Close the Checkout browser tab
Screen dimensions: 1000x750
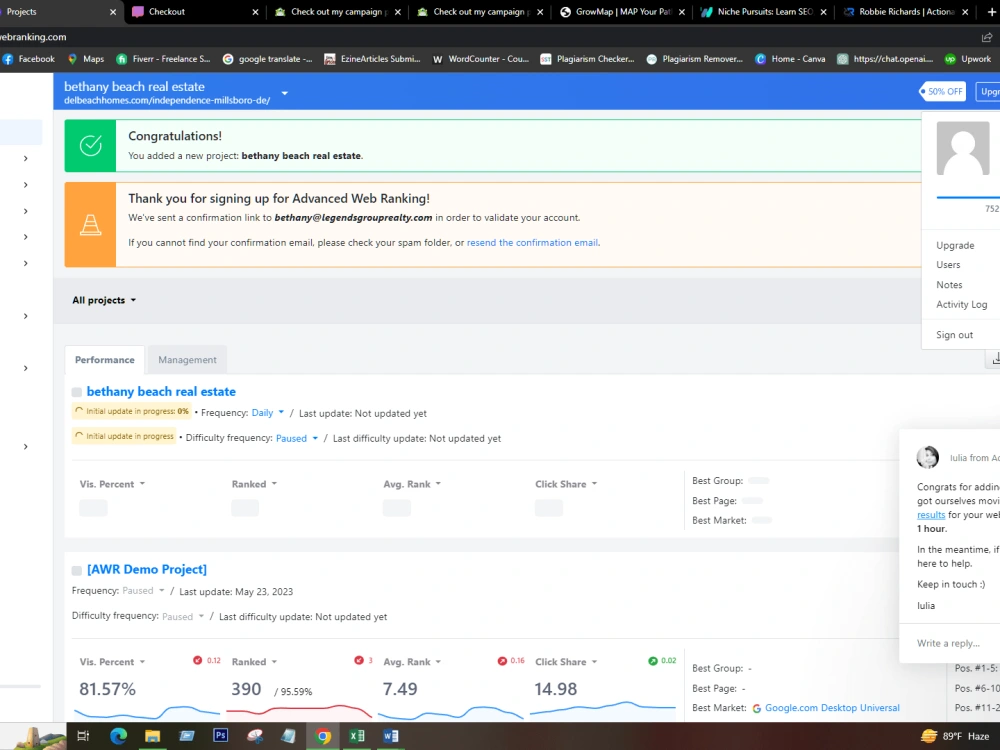(255, 11)
